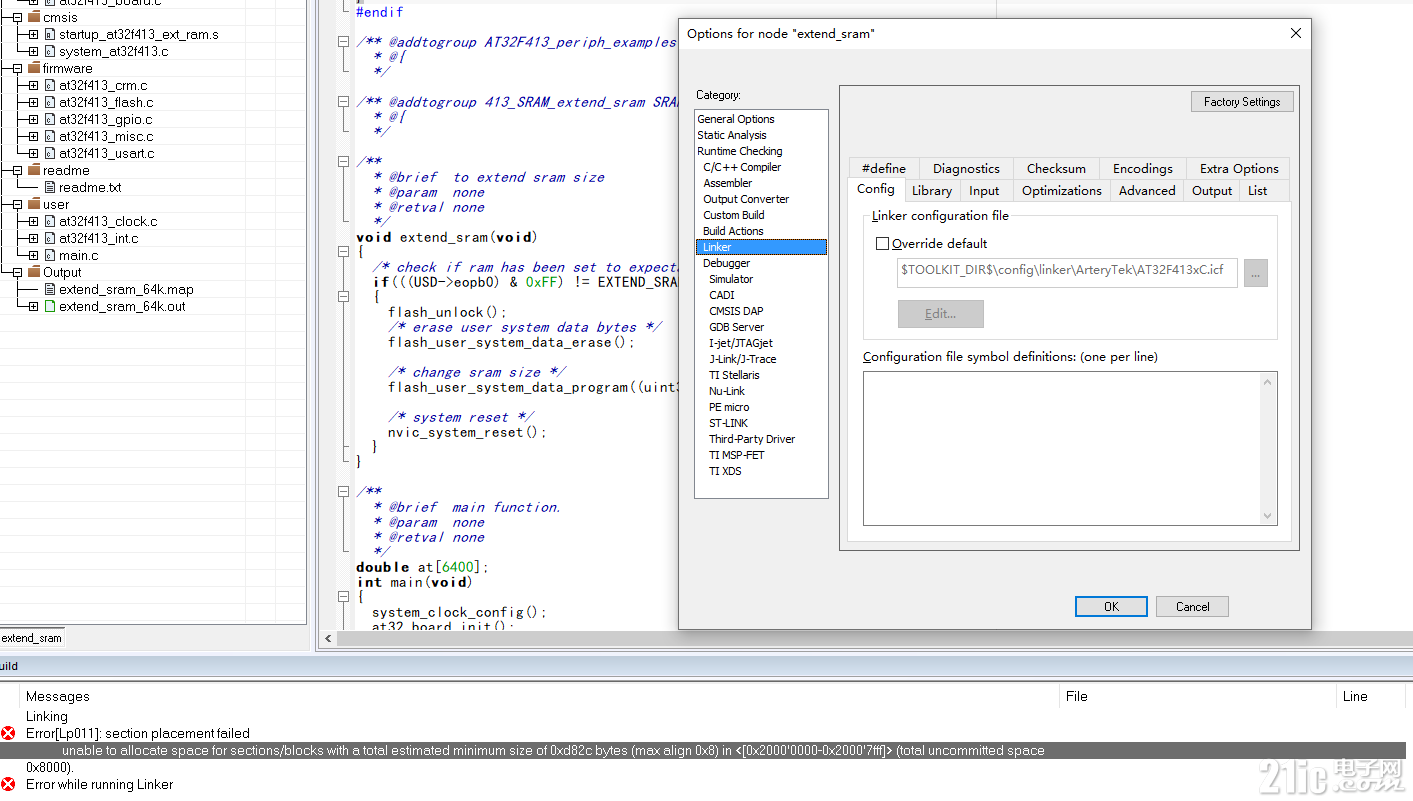Click the linker configuration file path field
1413x801 pixels.
pos(1067,273)
